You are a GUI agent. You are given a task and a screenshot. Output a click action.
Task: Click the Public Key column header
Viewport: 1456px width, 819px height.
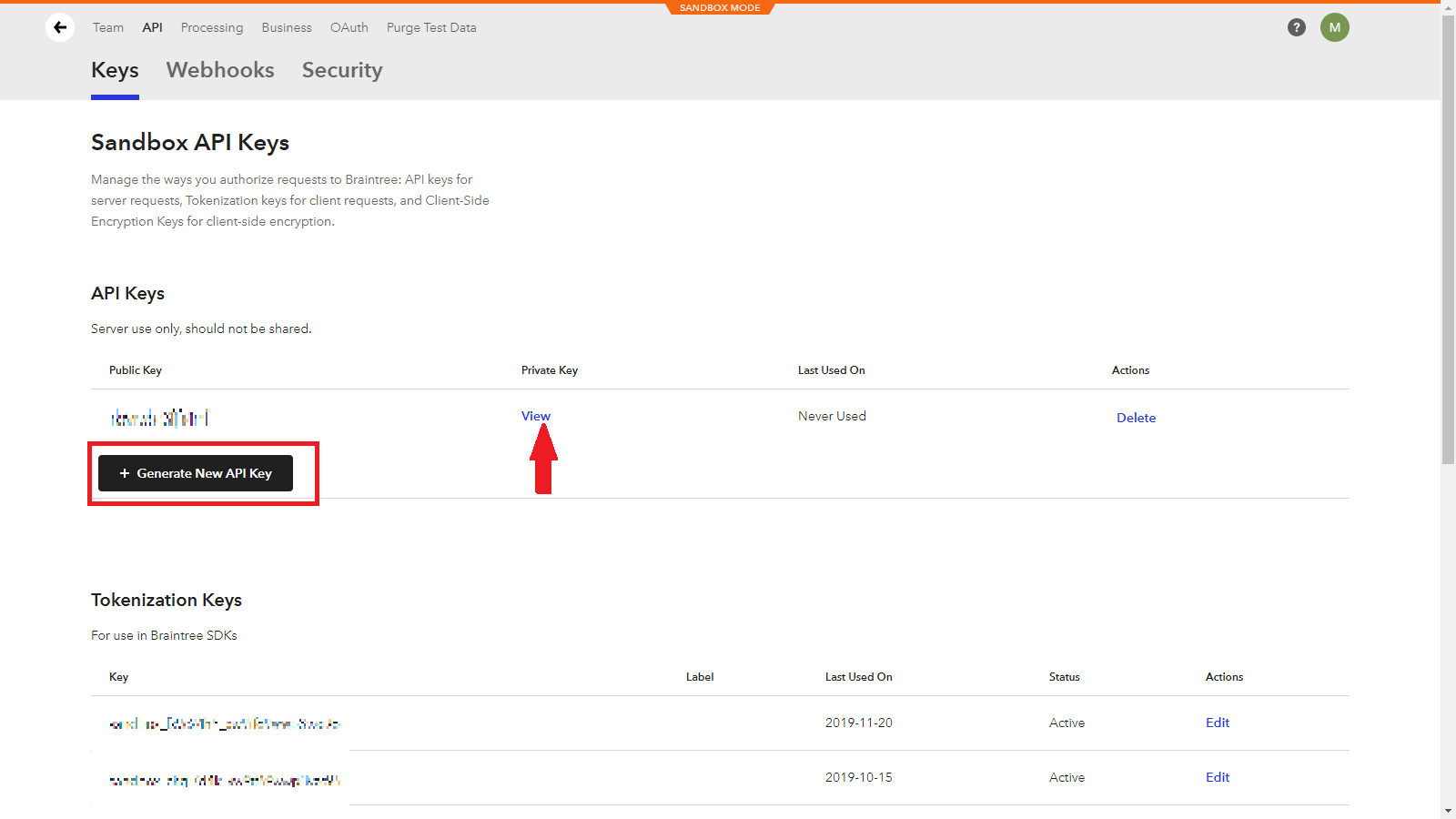[136, 370]
